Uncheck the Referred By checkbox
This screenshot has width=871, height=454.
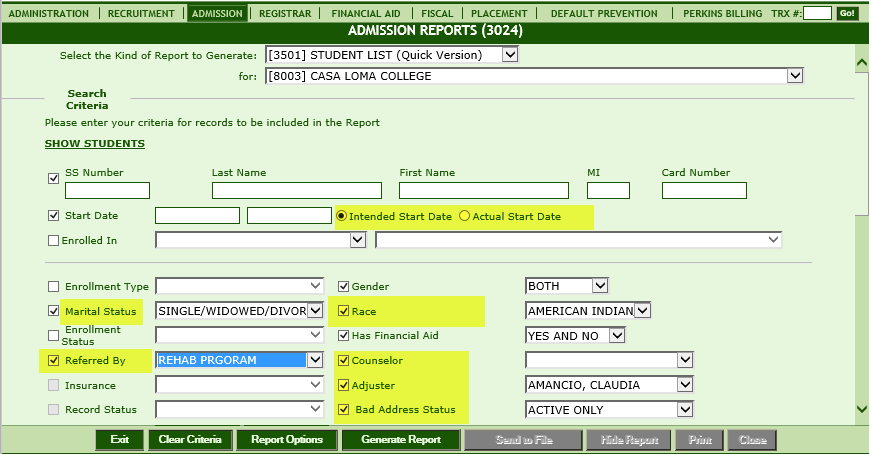point(53,361)
